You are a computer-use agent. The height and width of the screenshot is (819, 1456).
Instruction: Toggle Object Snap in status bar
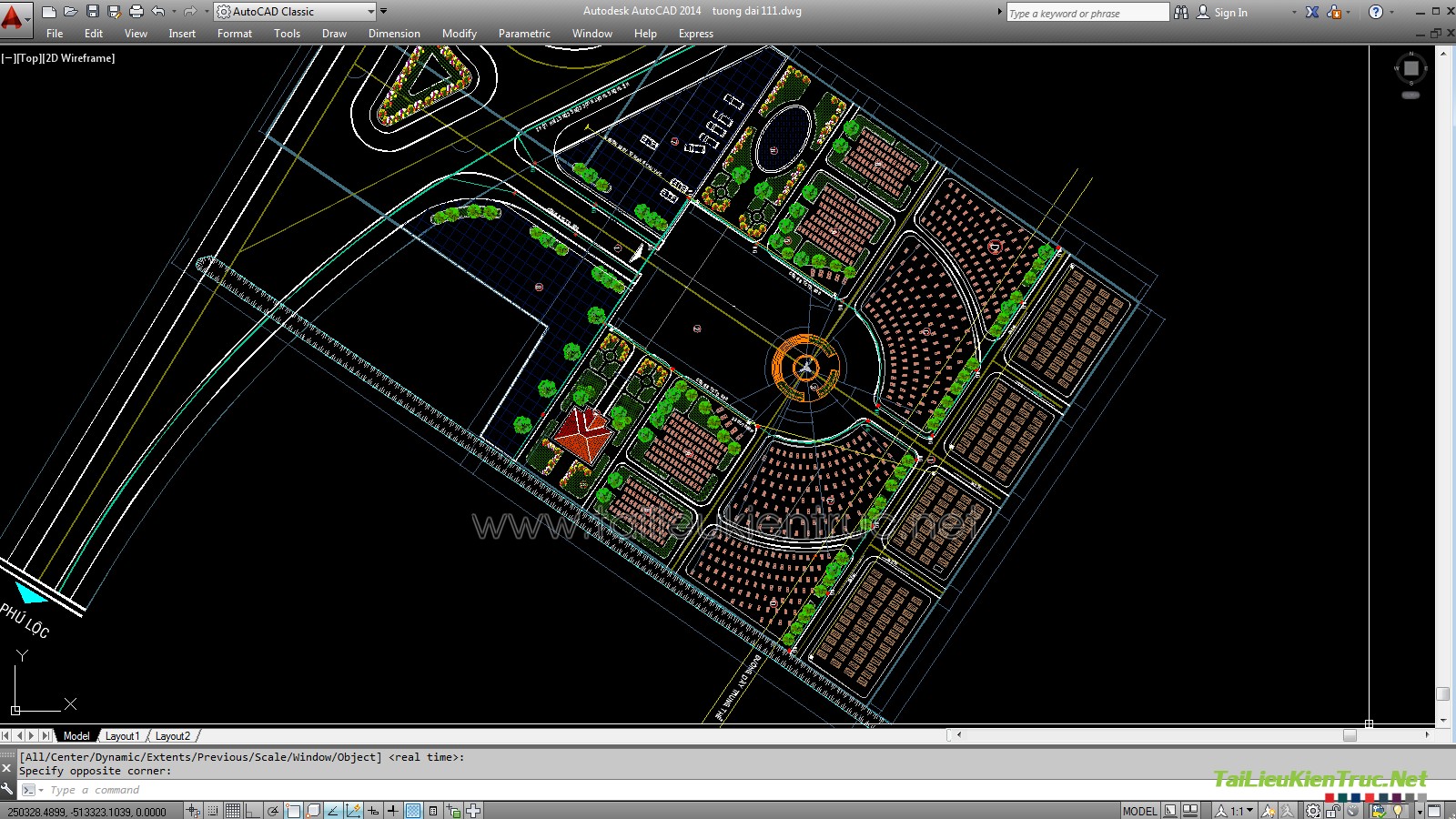tap(293, 810)
